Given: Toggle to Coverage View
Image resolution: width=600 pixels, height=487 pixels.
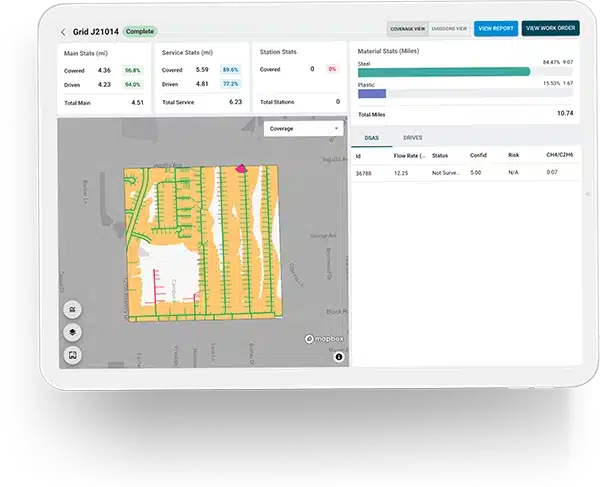Looking at the screenshot, I should tap(408, 29).
